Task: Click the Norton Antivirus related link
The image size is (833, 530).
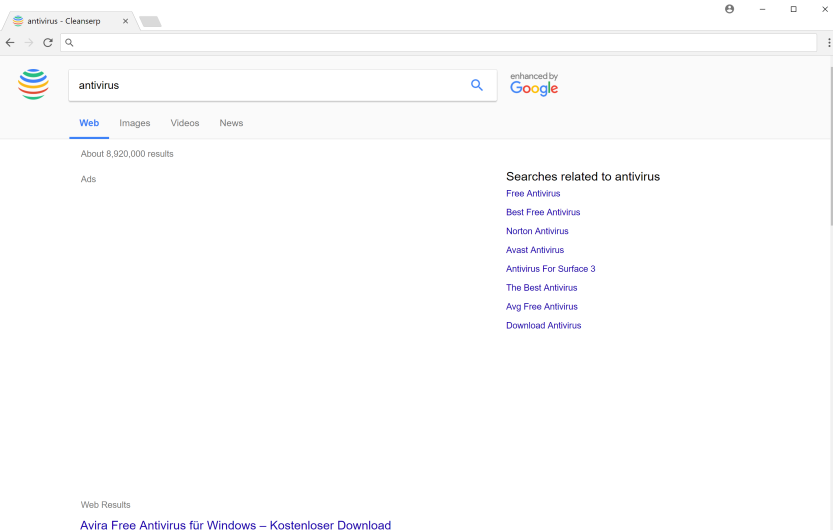Action: (537, 231)
